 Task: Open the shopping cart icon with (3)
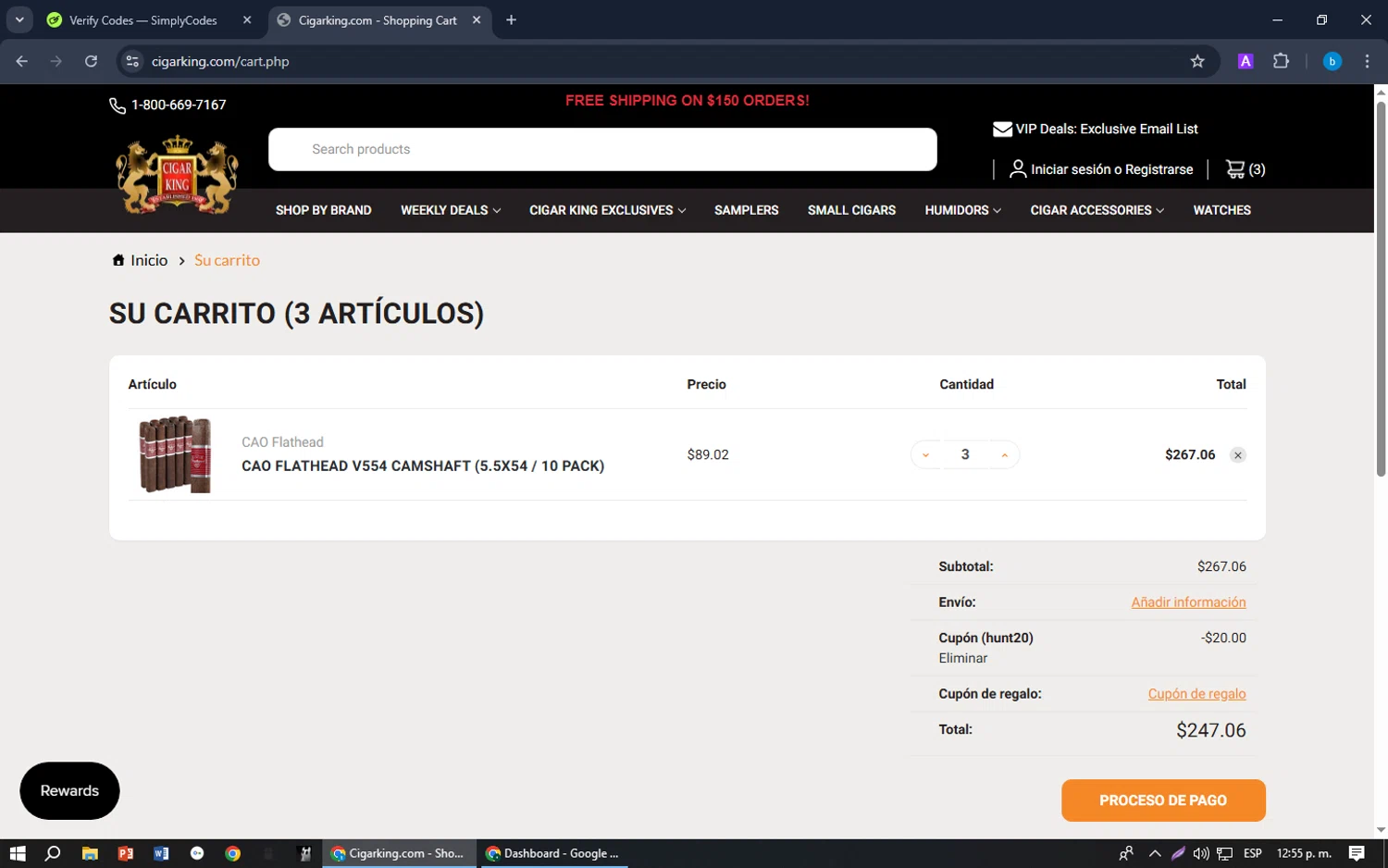pos(1245,169)
